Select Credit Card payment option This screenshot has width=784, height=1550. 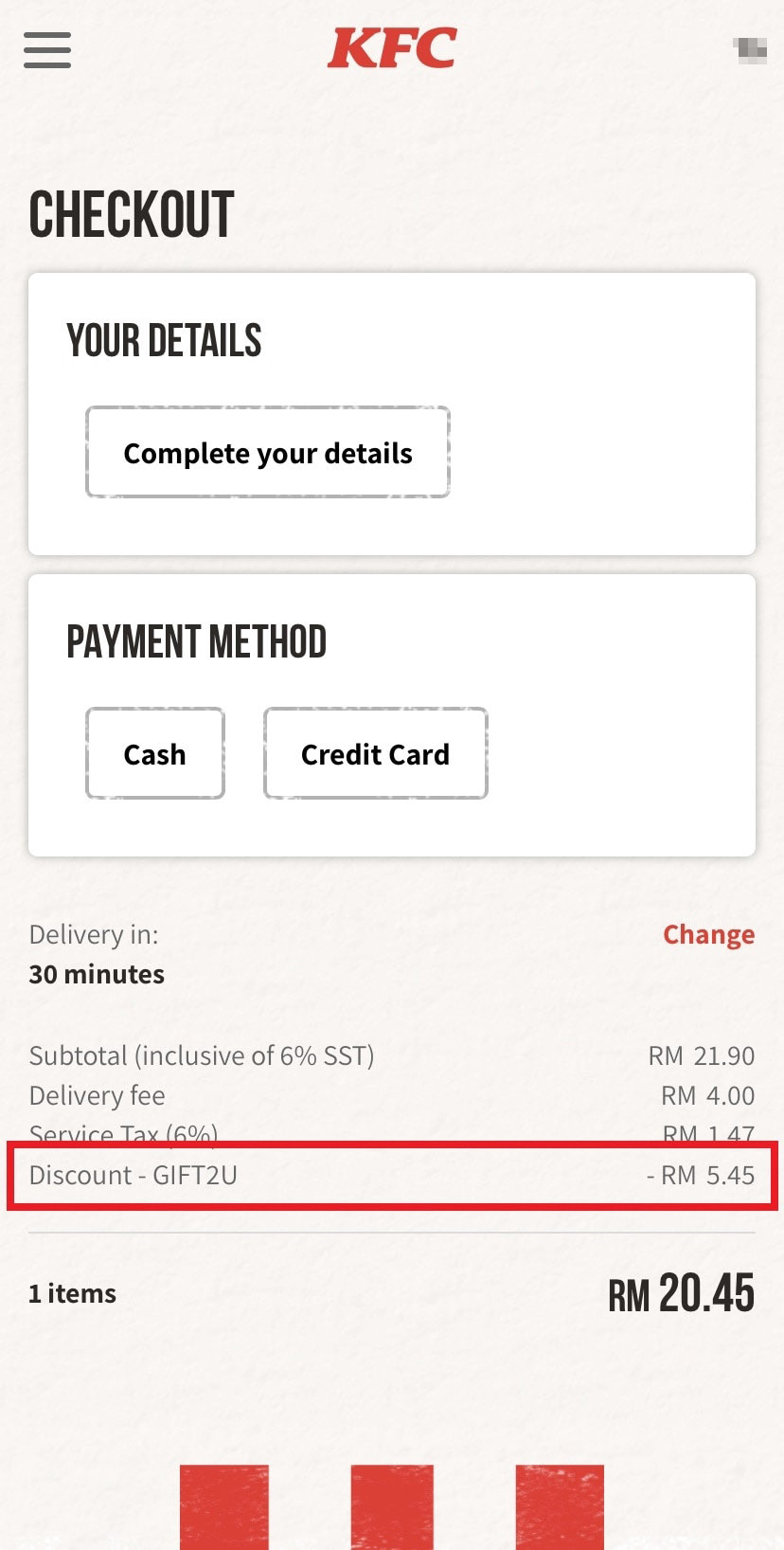[x=375, y=754]
